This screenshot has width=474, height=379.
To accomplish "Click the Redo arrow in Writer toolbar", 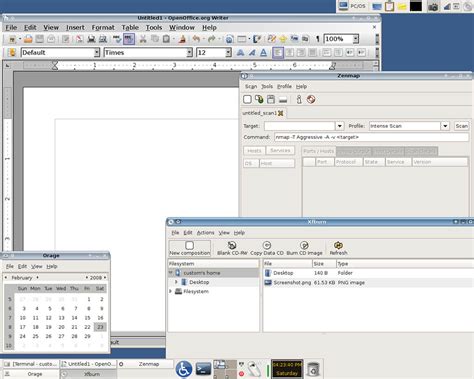I will coord(212,39).
